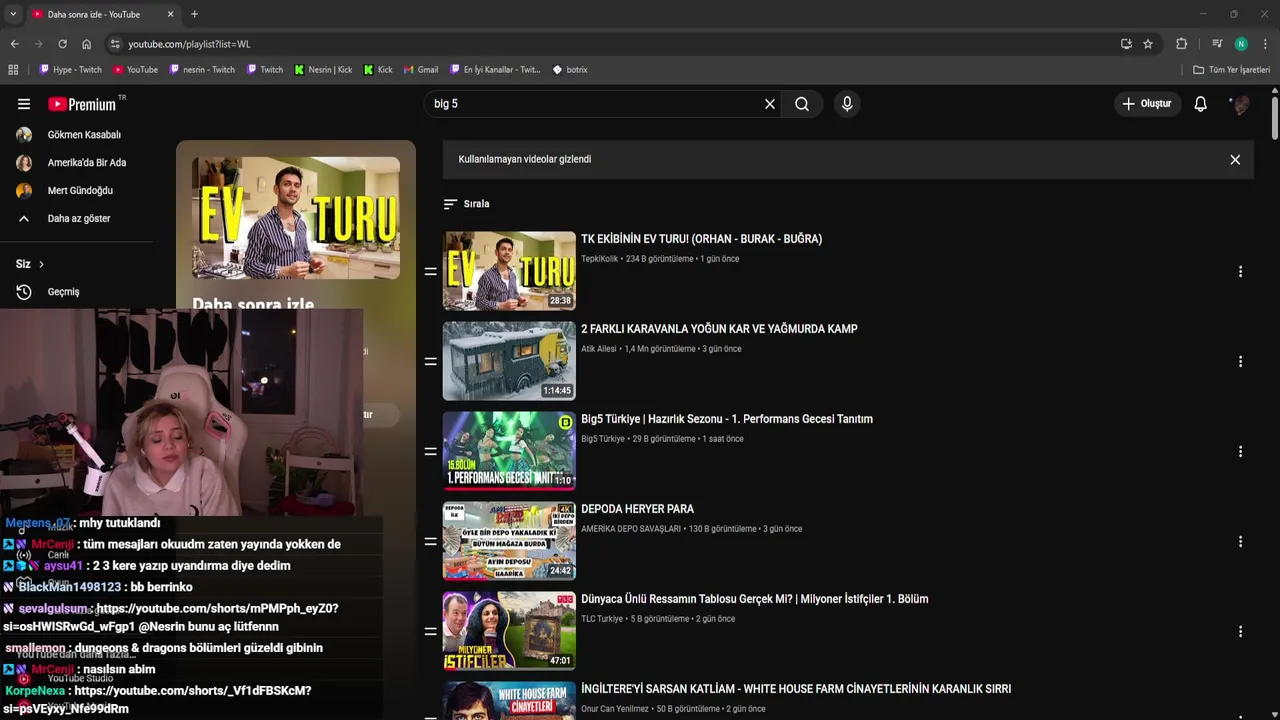
Task: Open title İNGİLTERE'Yİ SARSAN KATLİAM
Action: [796, 689]
